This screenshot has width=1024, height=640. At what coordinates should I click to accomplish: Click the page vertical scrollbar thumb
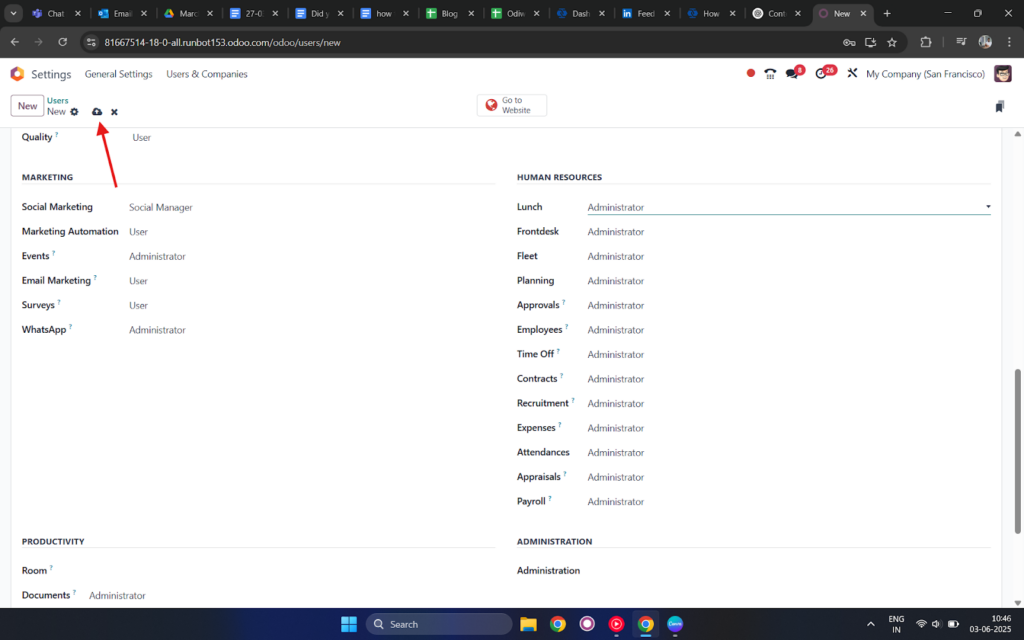[1017, 451]
